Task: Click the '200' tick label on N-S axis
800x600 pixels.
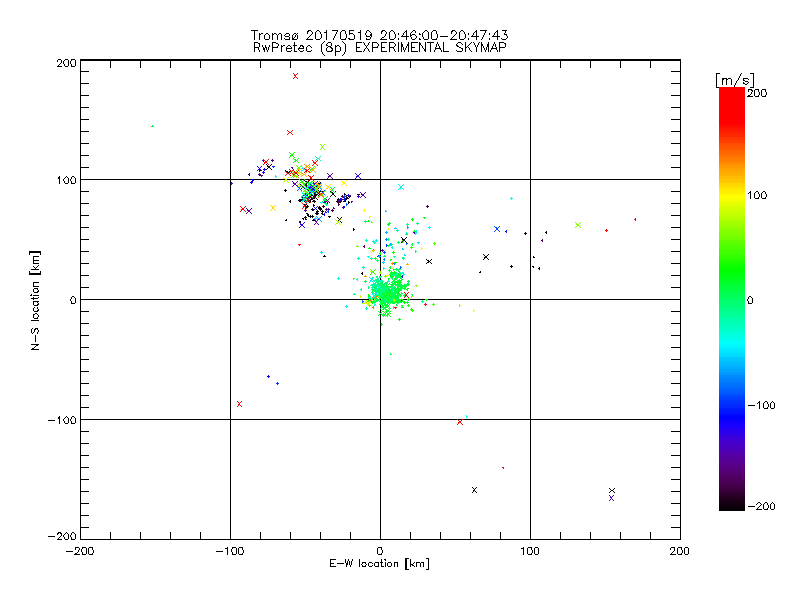Action: pyautogui.click(x=66, y=63)
